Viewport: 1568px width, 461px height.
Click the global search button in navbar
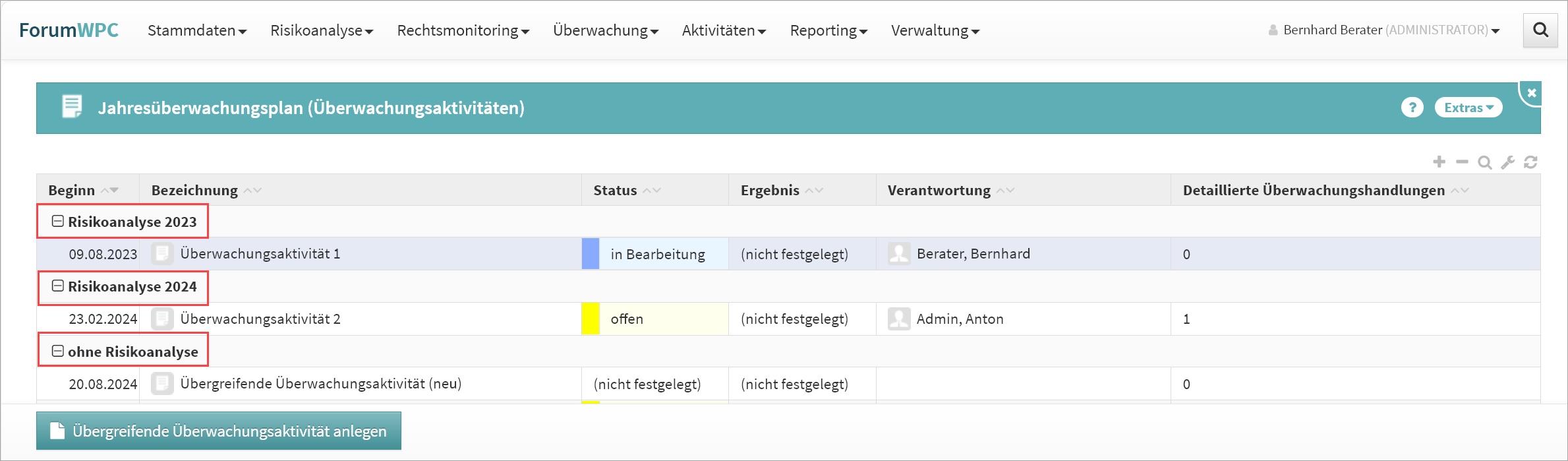point(1540,30)
